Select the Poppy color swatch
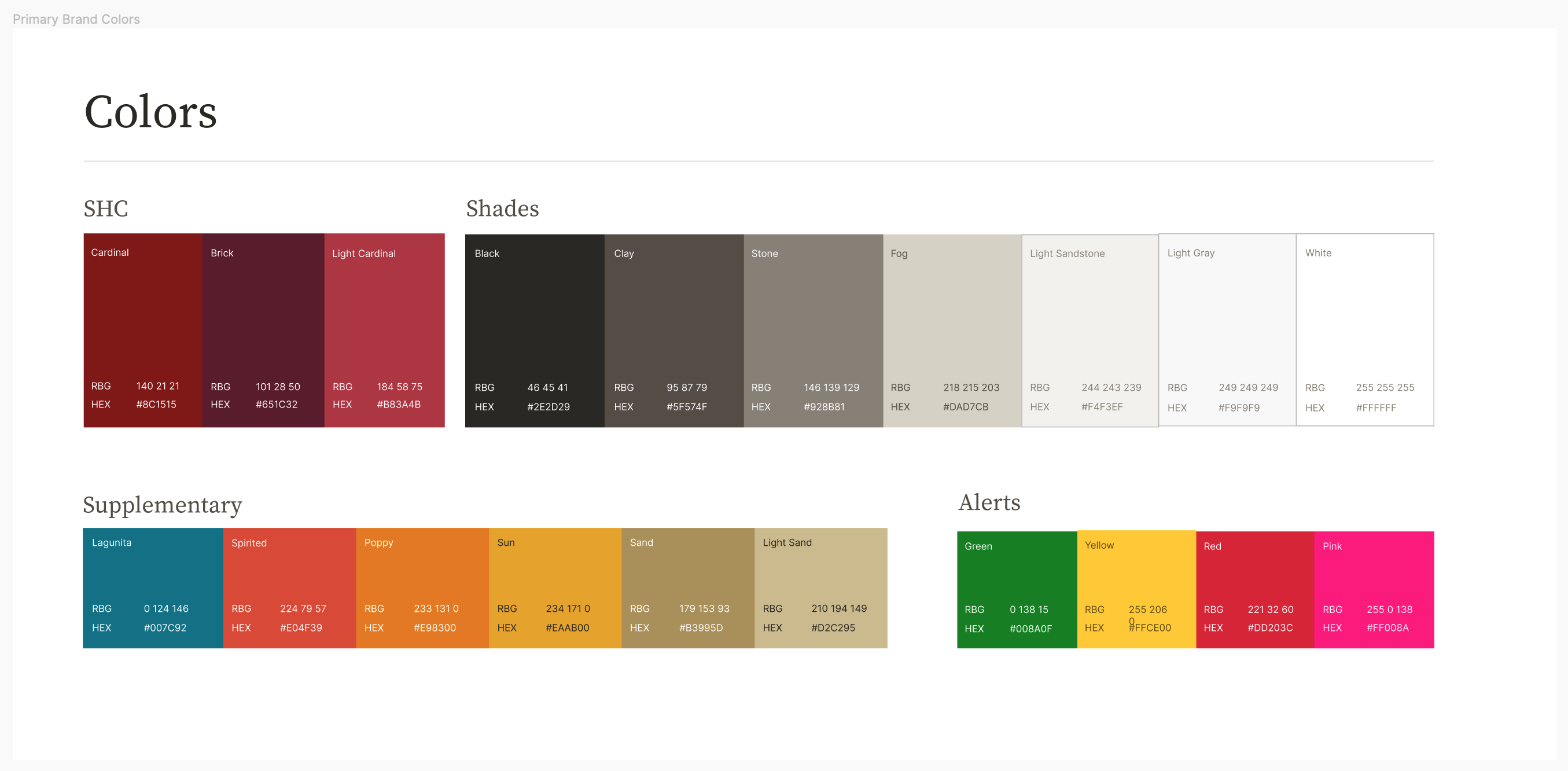 click(x=422, y=588)
